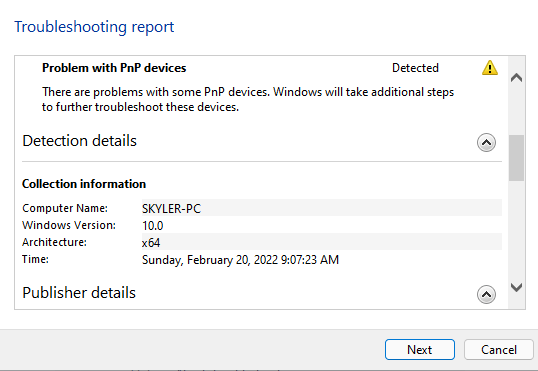Click the Architecture value x64

151,243
